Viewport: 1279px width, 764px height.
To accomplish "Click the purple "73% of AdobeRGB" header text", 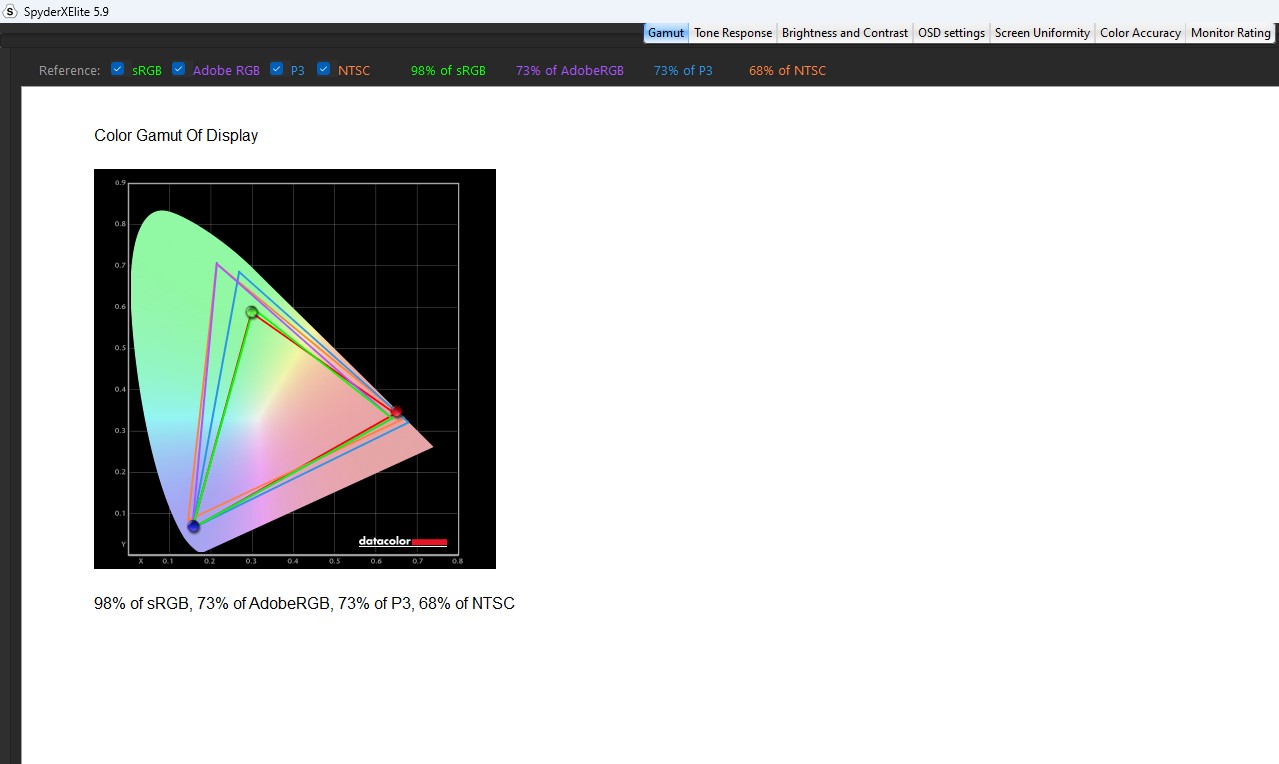I will pyautogui.click(x=569, y=71).
